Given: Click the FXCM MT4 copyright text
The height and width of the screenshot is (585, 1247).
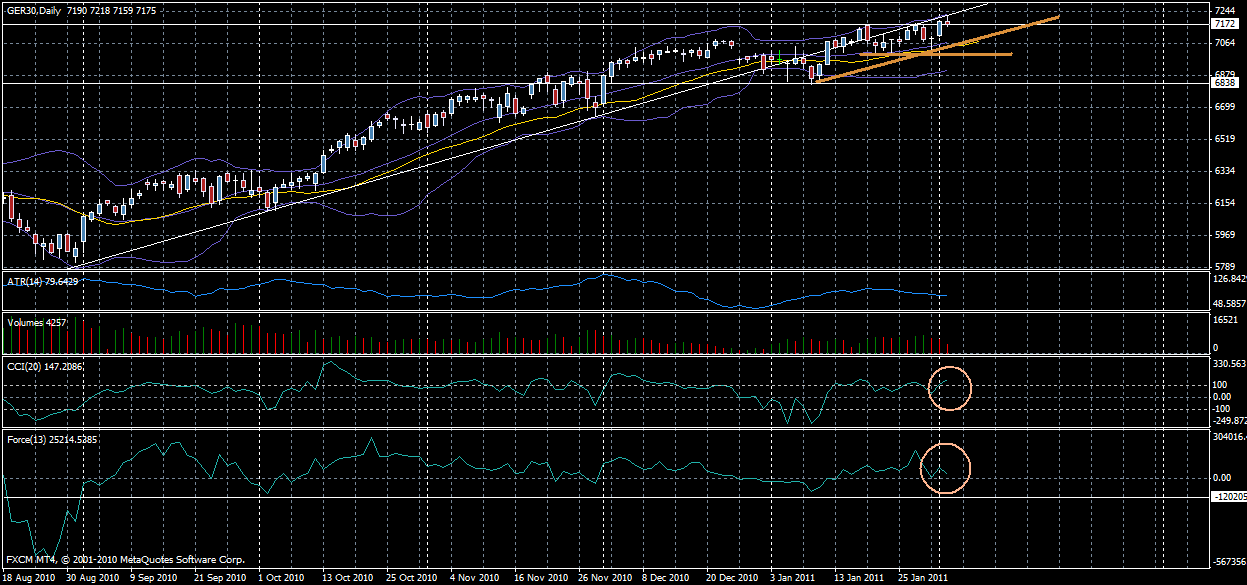Looking at the screenshot, I should [125, 560].
